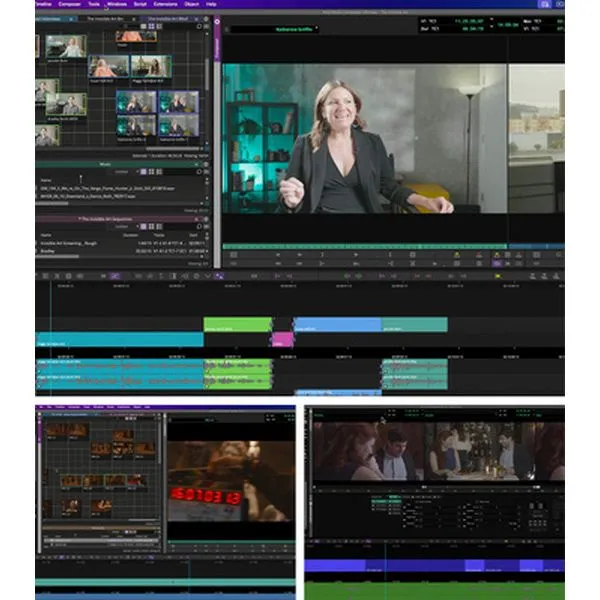Click the purple Link Selection timeline button
Screen dimensions: 600x600
219,276
